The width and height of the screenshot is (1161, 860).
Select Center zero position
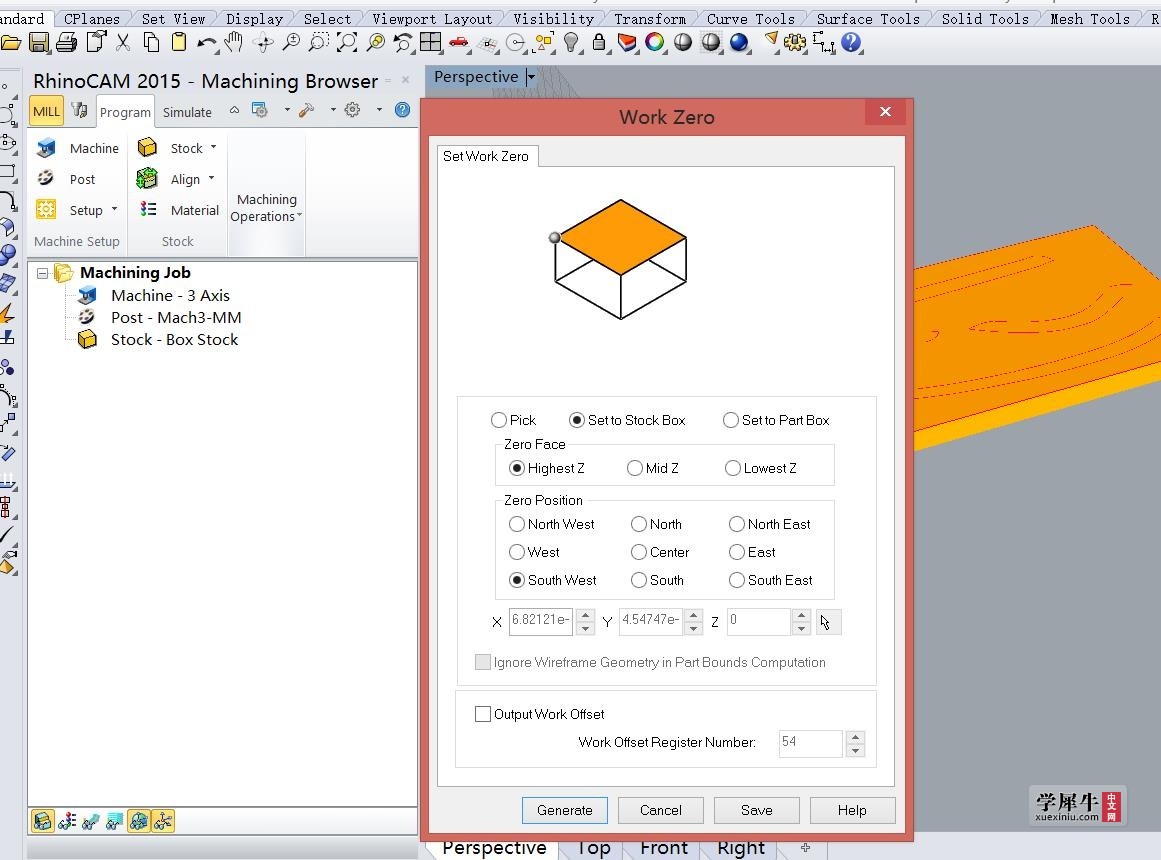pos(639,552)
